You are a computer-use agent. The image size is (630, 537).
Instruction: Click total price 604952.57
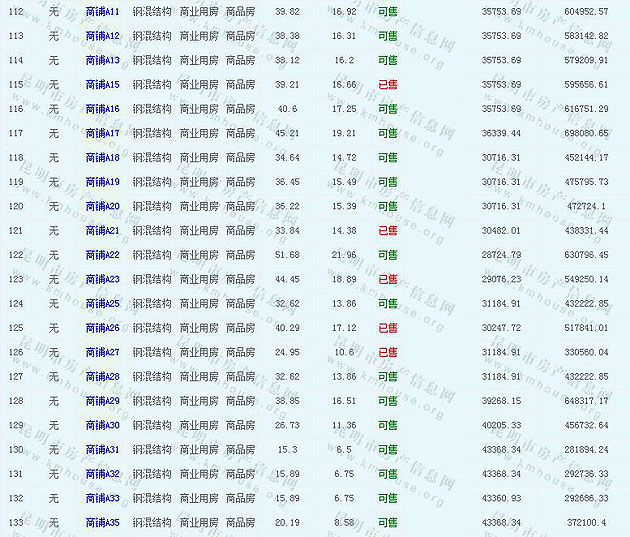click(x=586, y=11)
